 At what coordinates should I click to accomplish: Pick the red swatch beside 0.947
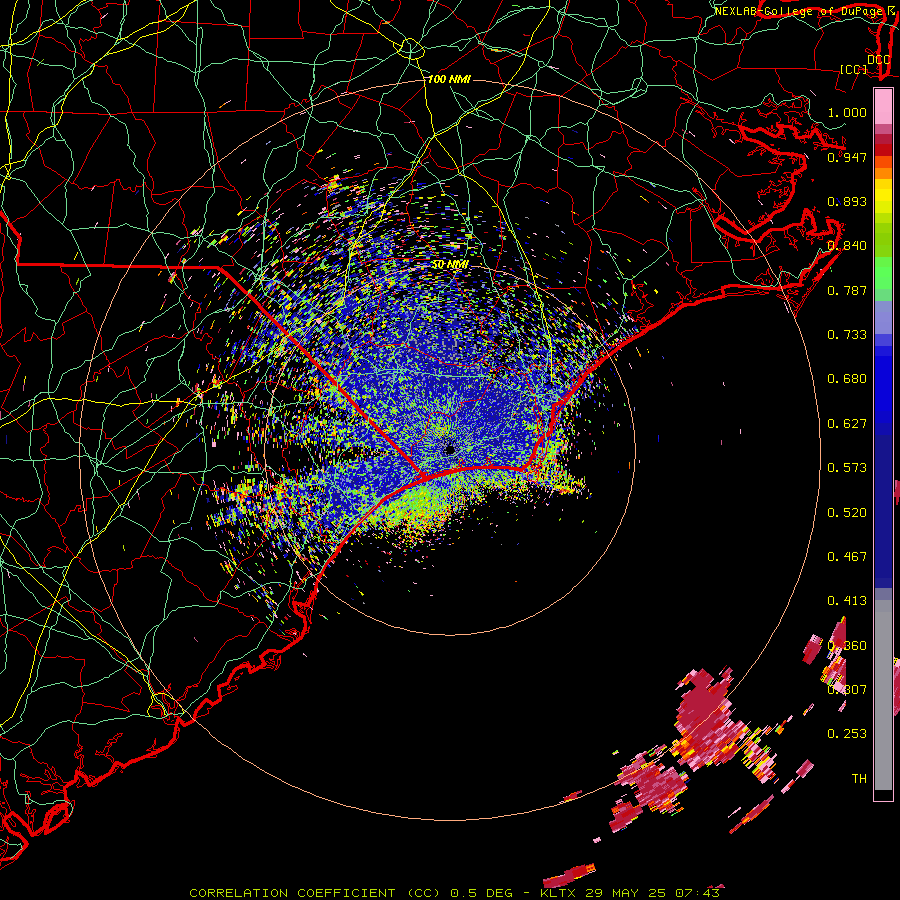click(x=883, y=150)
